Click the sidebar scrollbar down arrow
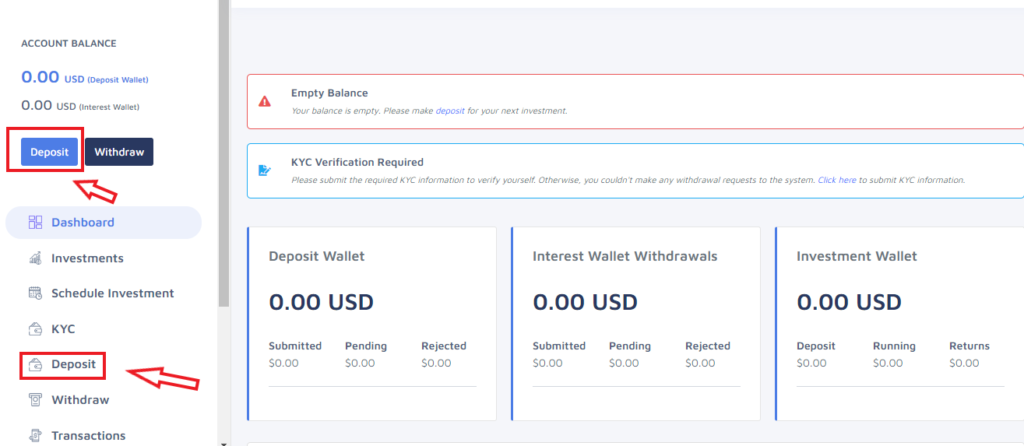This screenshot has height=446, width=1024. pyautogui.click(x=223, y=443)
